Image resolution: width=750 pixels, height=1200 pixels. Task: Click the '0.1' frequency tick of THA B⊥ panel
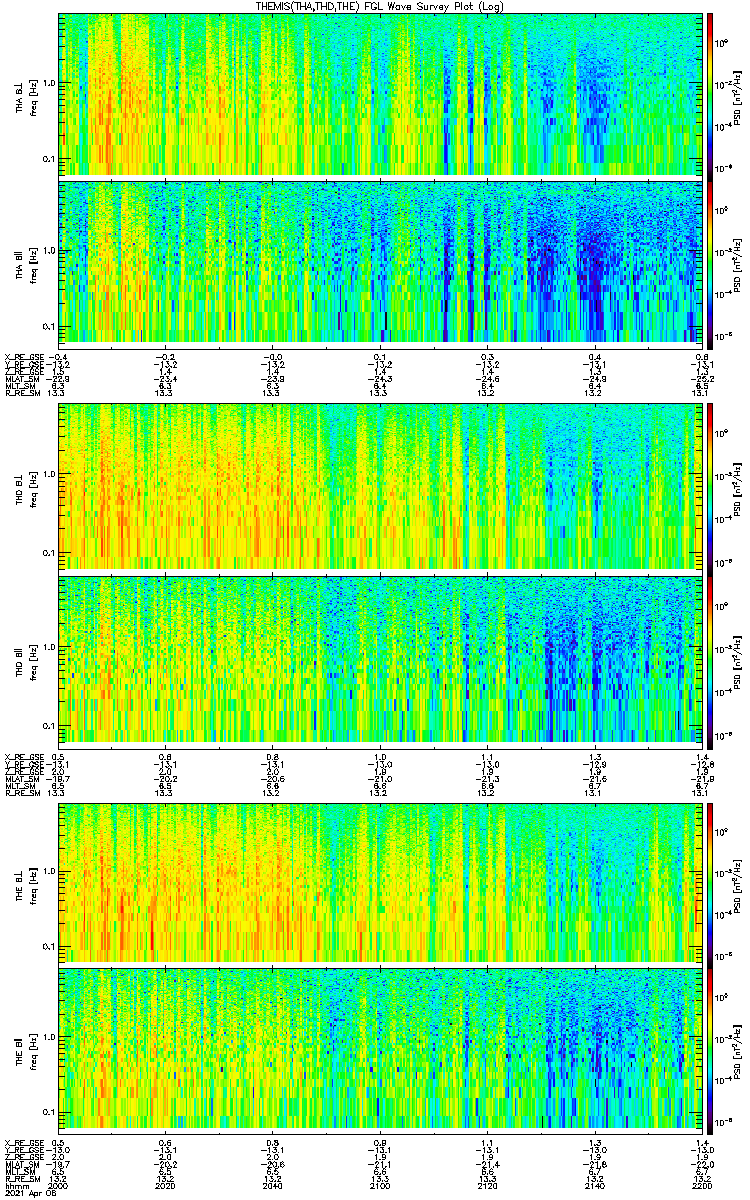click(49, 159)
